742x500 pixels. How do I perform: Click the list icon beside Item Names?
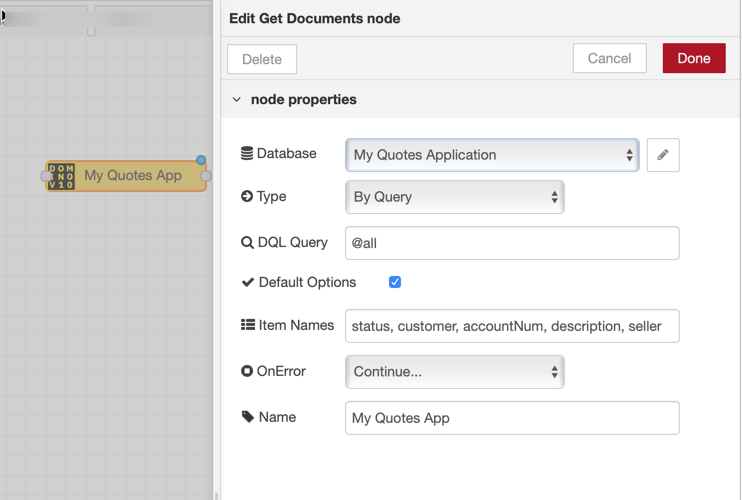247,325
